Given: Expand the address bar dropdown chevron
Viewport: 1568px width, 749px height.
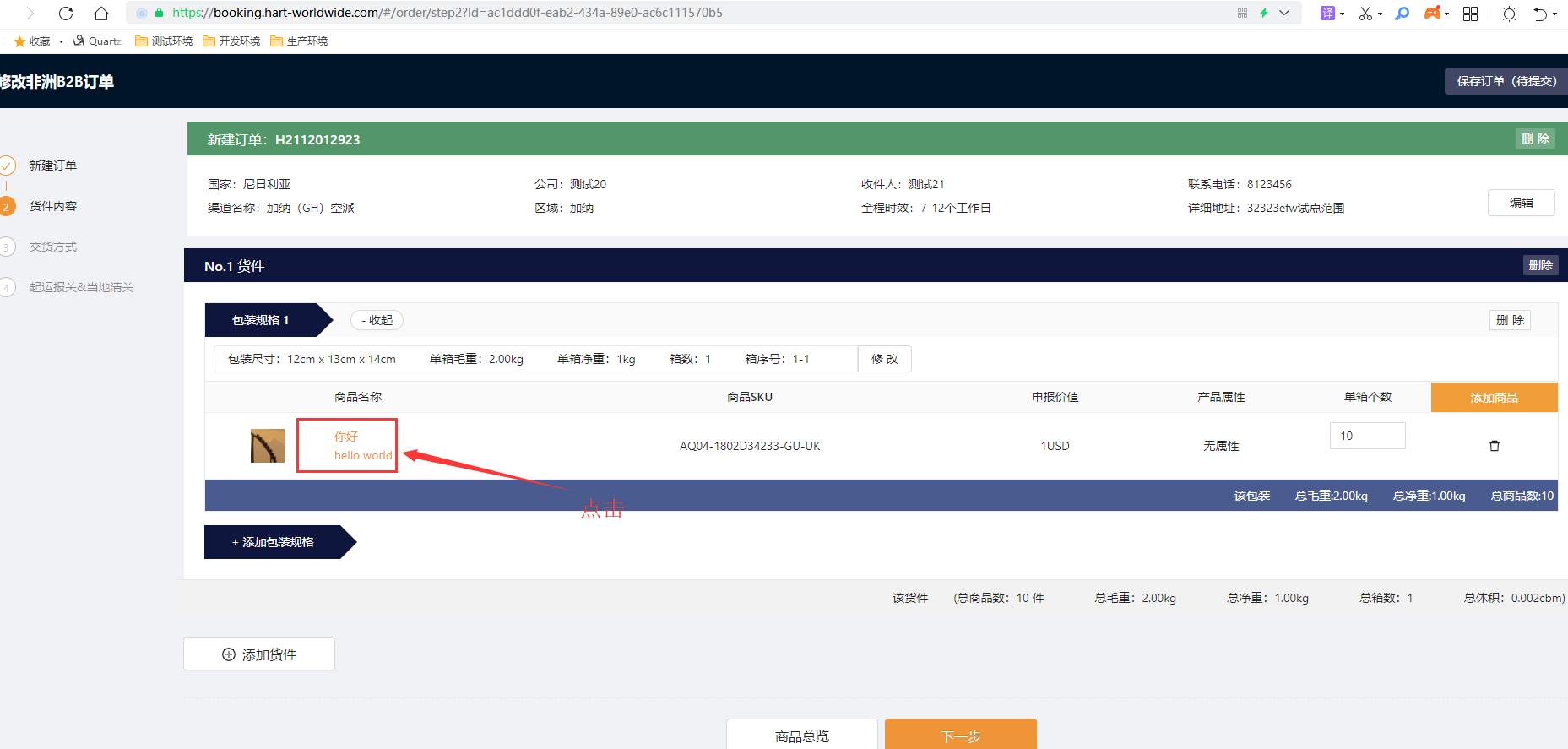Looking at the screenshot, I should coord(1284,14).
